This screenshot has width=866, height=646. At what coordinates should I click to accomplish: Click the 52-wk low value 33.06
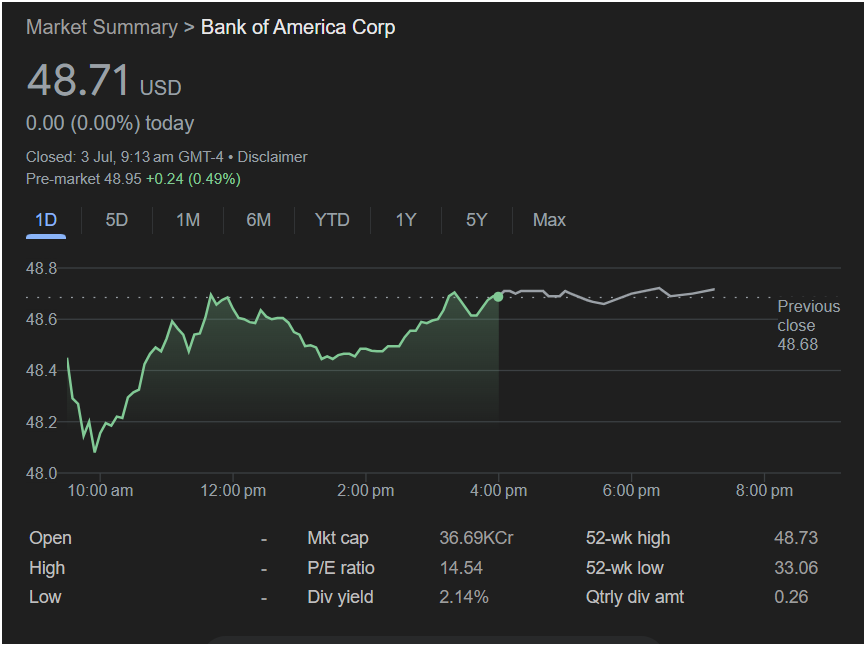796,568
